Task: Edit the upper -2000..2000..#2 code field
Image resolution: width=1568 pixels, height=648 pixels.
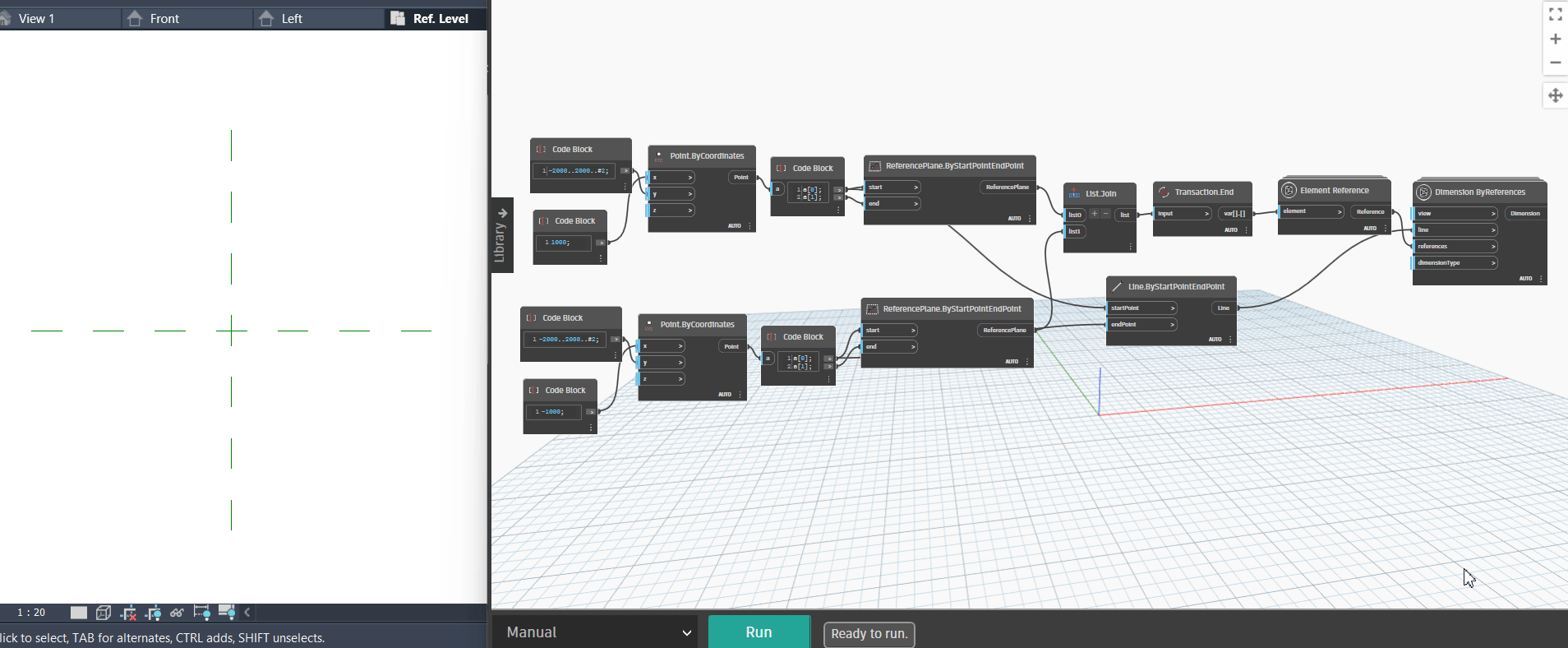Action: point(575,170)
